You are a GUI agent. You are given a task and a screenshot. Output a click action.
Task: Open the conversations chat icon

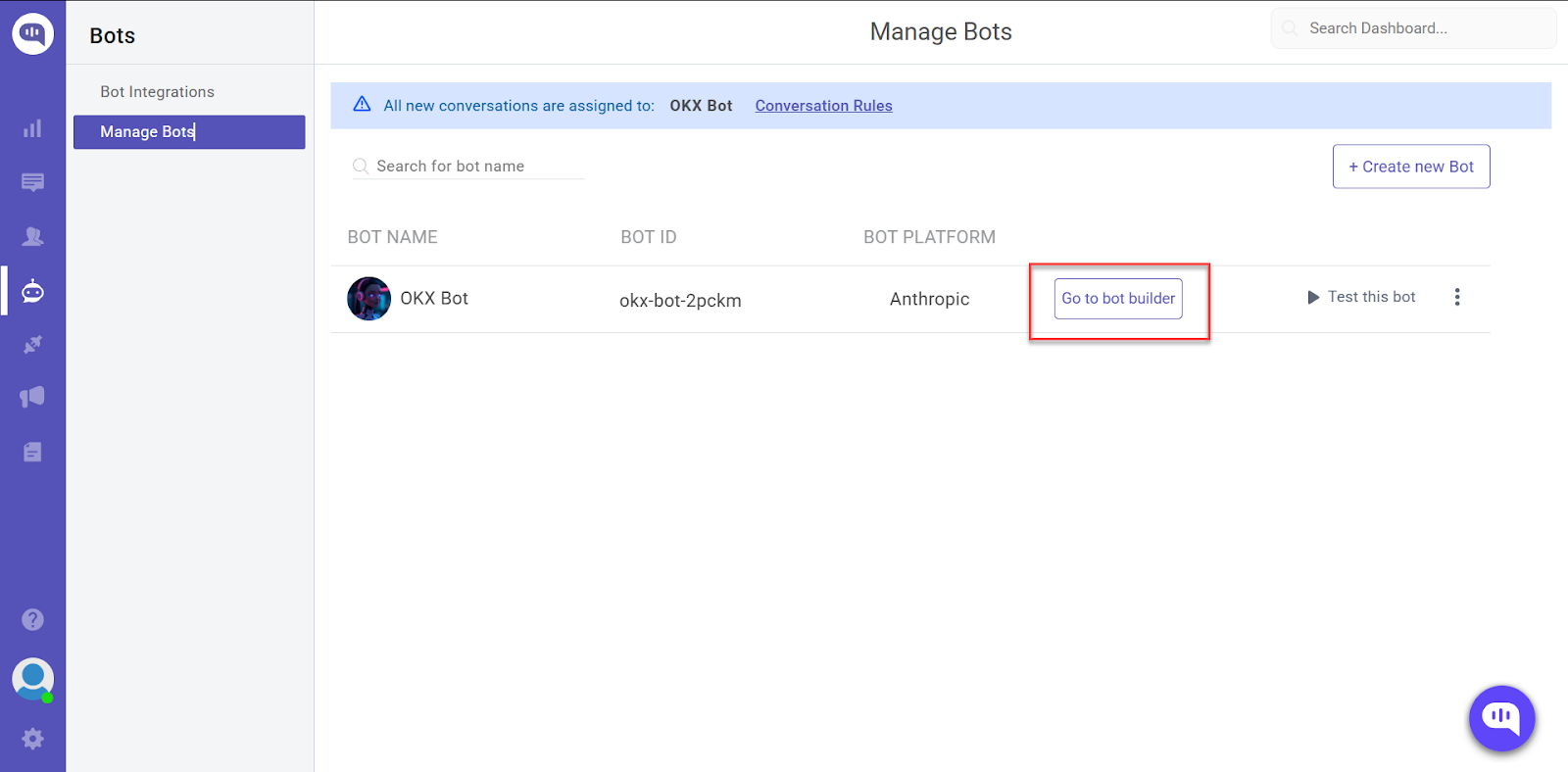pos(32,182)
